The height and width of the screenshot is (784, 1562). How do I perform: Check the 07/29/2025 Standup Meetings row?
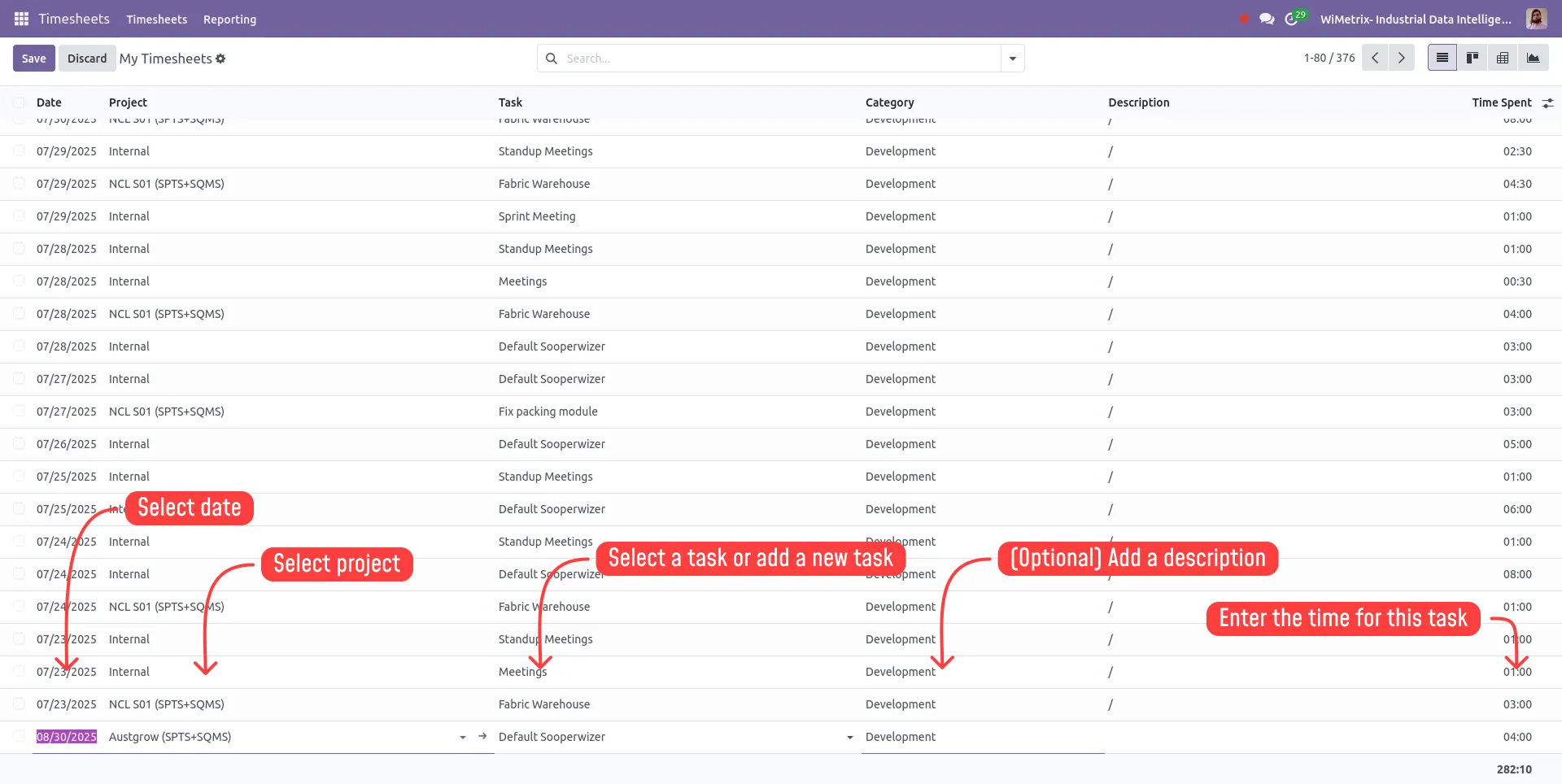(19, 151)
